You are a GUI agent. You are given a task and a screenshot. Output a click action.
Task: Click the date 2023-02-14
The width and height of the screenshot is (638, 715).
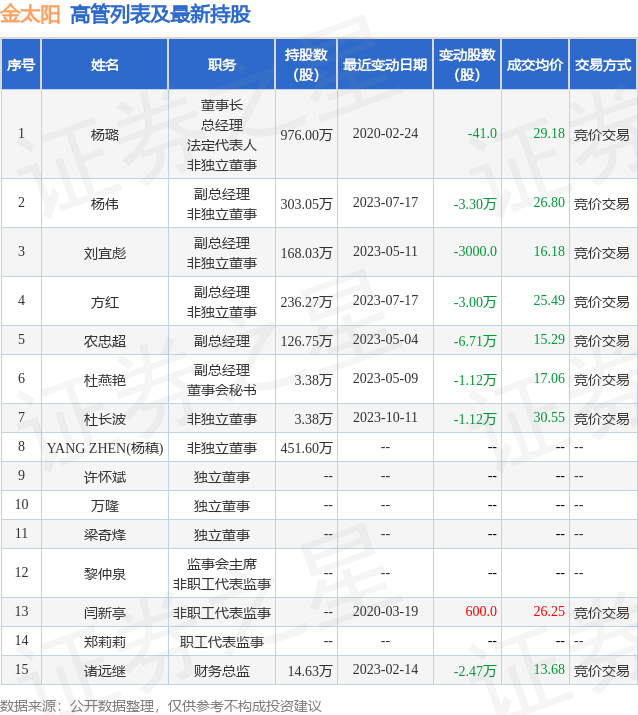[385, 669]
